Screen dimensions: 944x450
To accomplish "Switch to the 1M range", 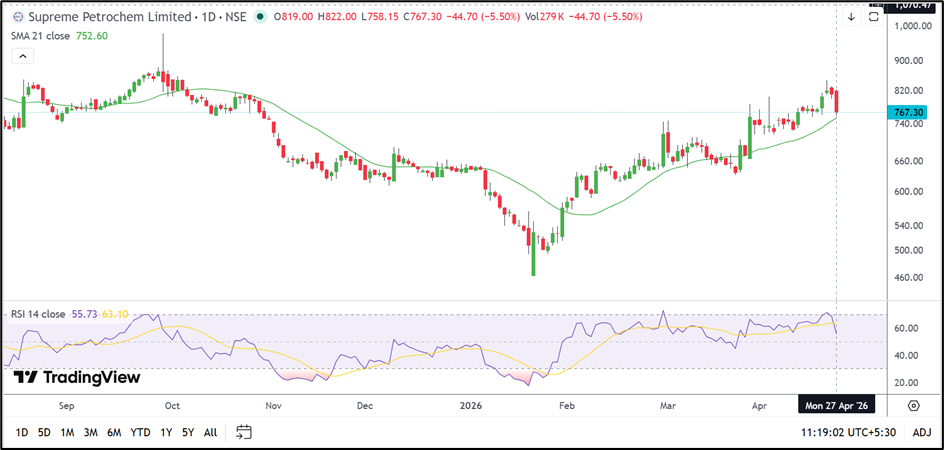I will tap(67, 432).
